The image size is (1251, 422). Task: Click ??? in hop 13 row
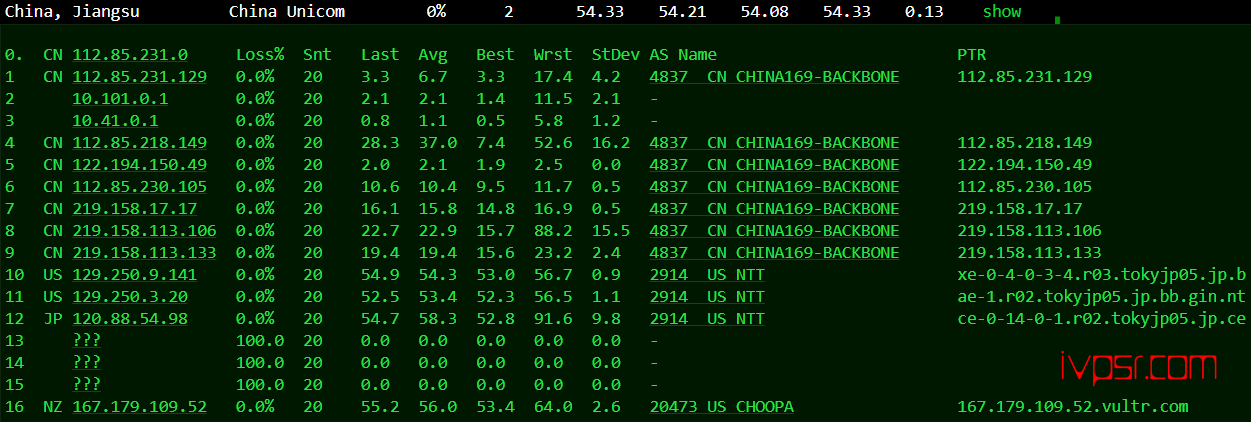[87, 340]
